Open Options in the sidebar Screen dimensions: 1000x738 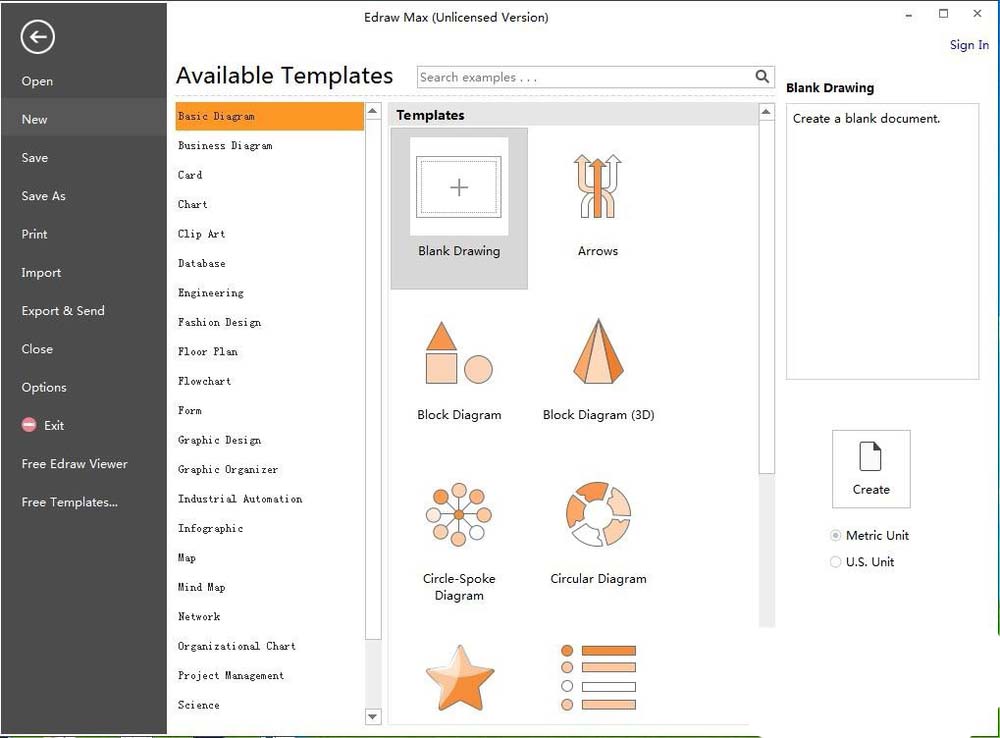click(x=44, y=387)
